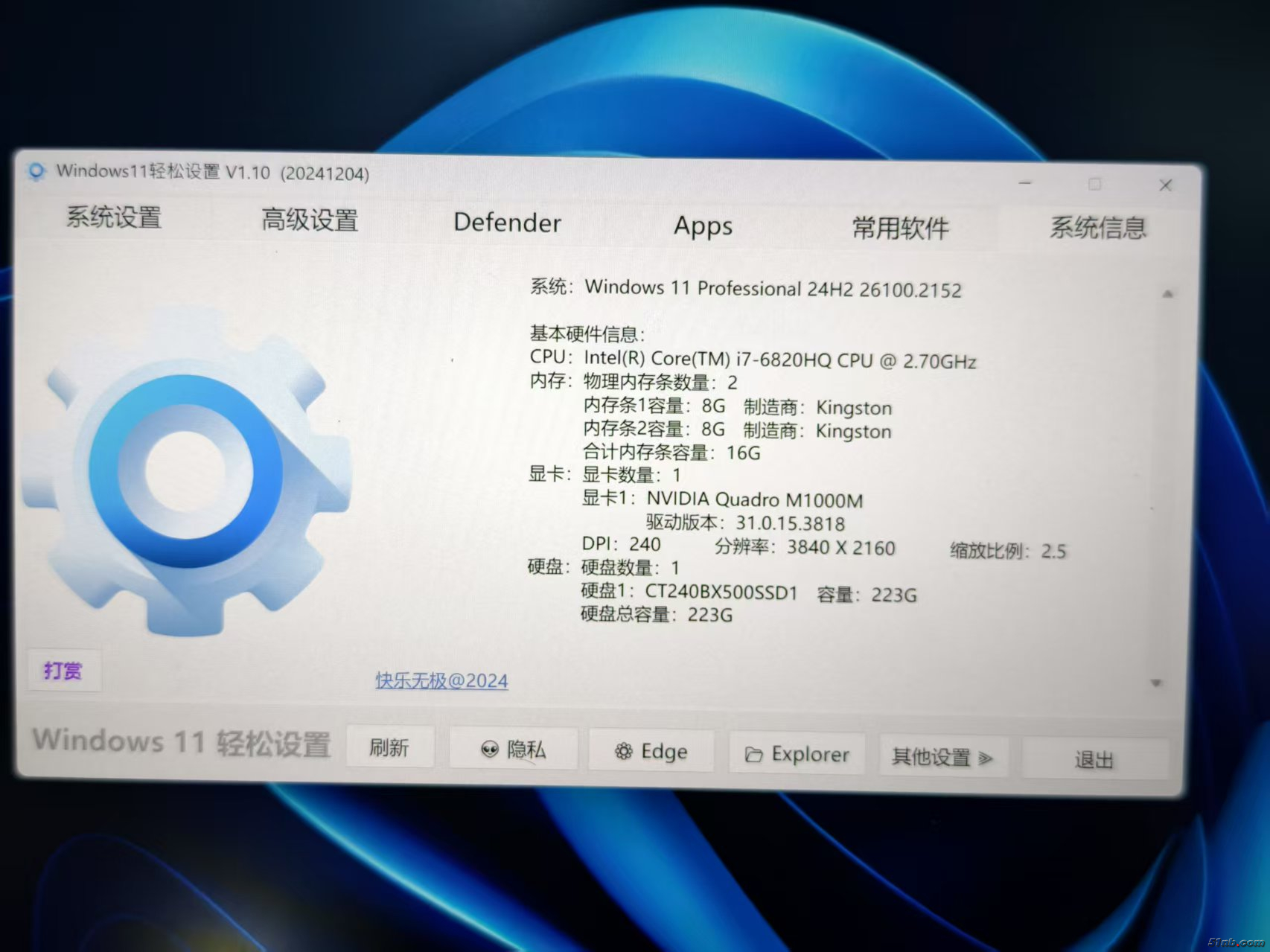Click the 物理内存条数量: 2 line

click(x=660, y=383)
